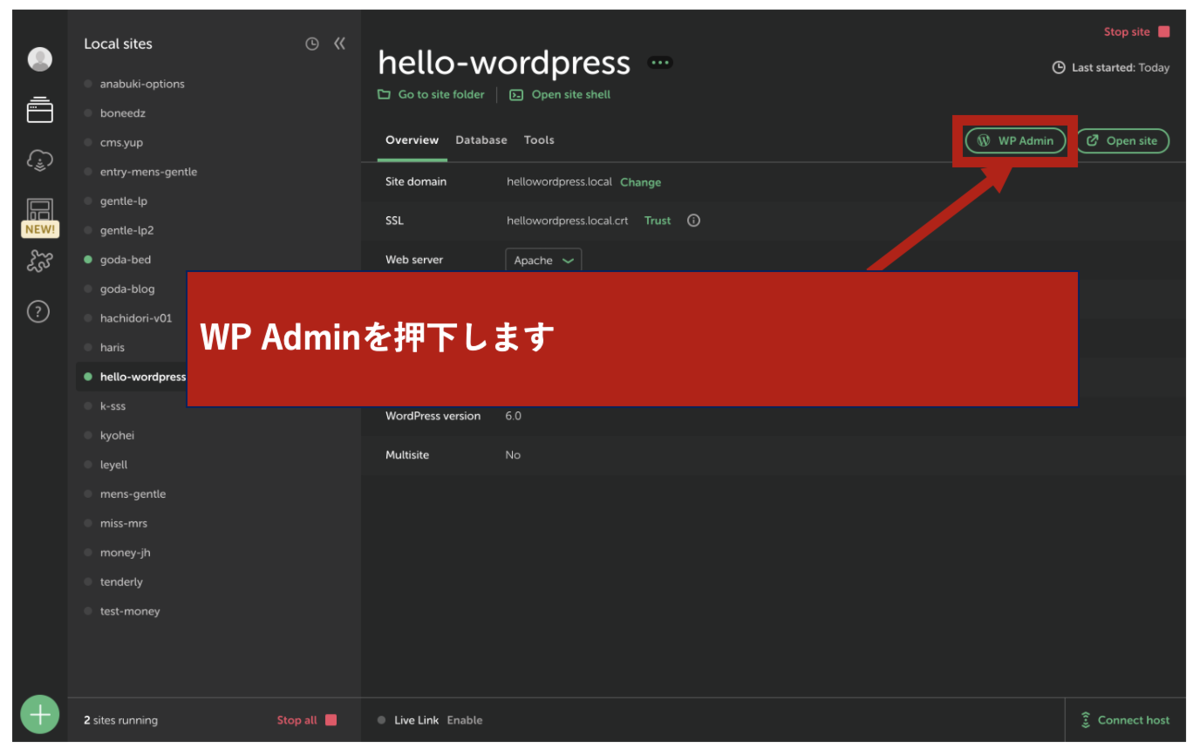This screenshot has height=755, width=1200.
Task: Select miss-mrs site
Action: click(124, 523)
